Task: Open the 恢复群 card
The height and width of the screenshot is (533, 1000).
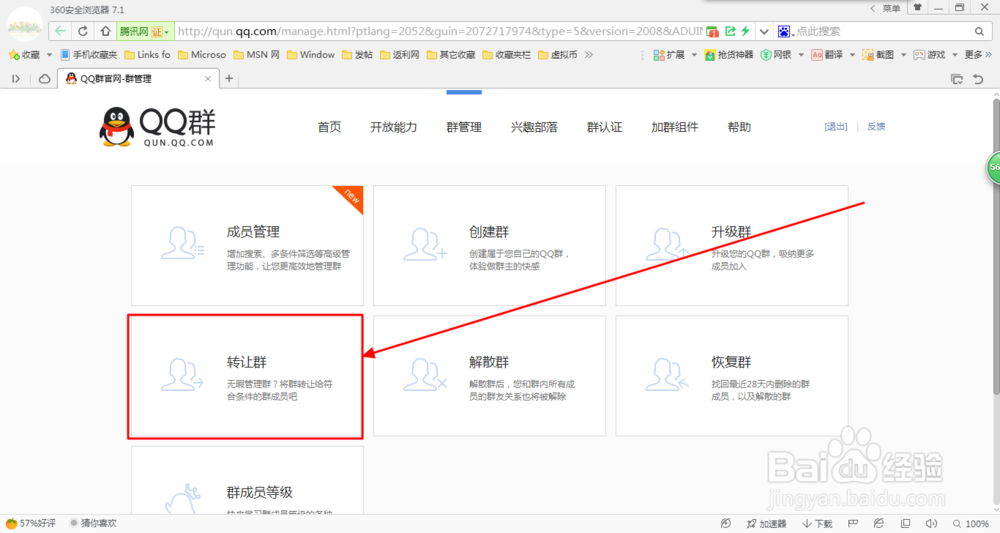Action: coord(732,376)
